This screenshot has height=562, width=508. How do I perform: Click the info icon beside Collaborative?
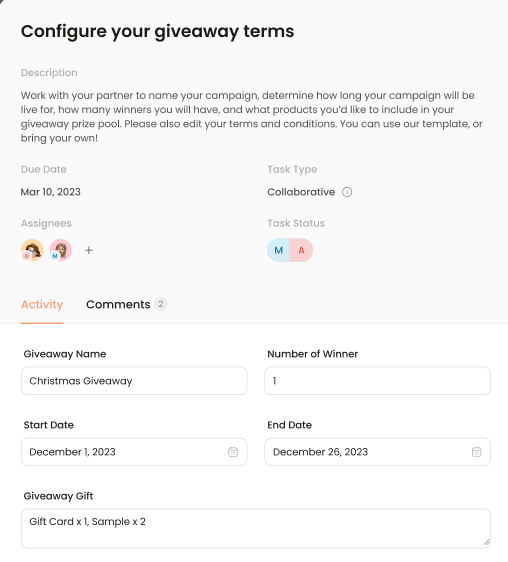coord(347,192)
